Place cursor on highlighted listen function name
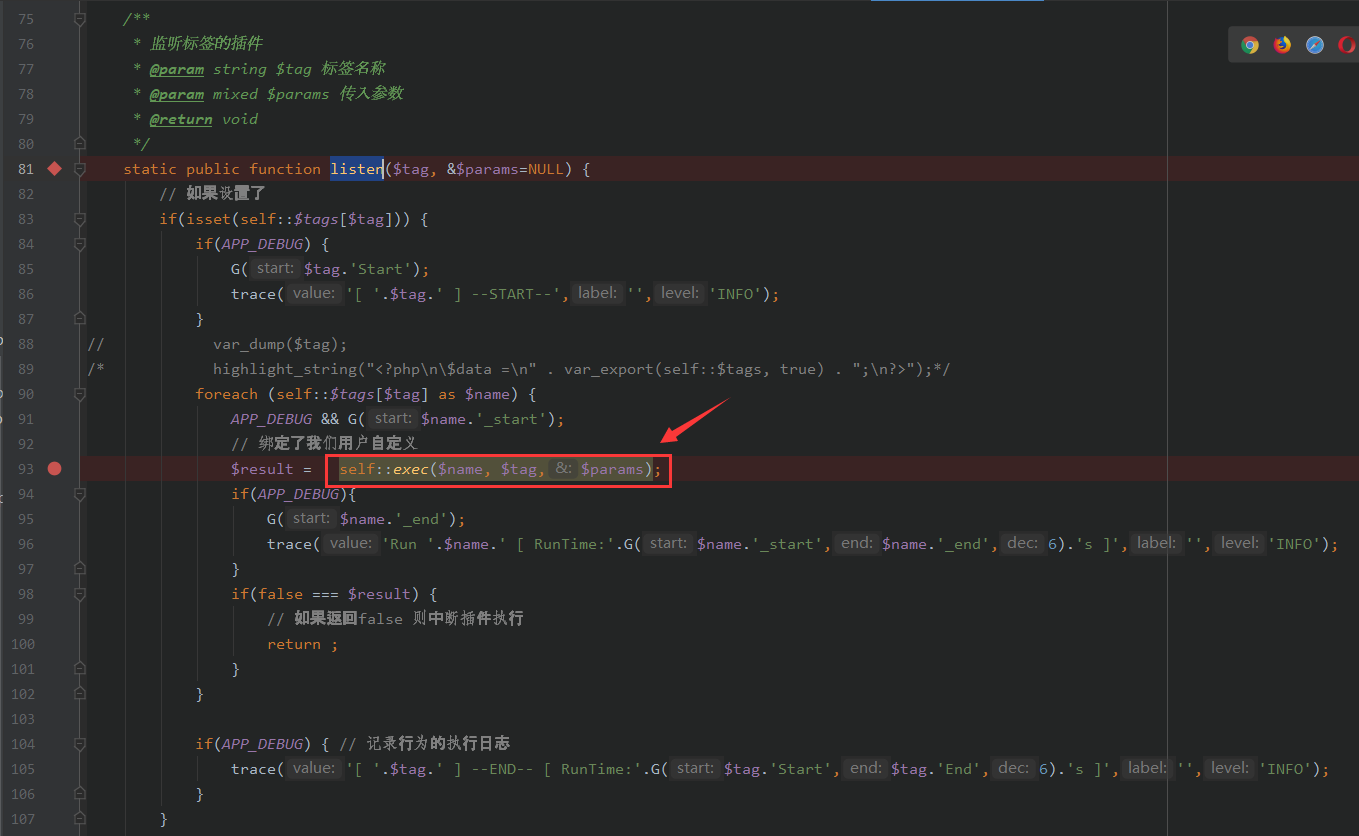The width and height of the screenshot is (1359, 836). (x=356, y=169)
